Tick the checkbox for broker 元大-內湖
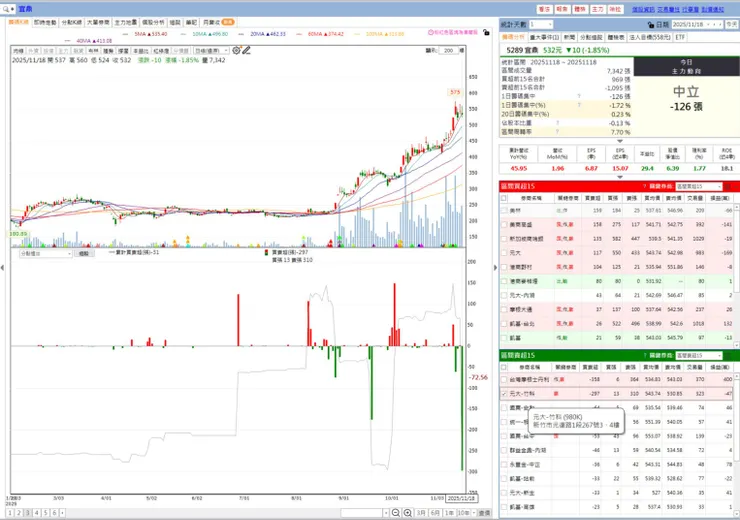The height and width of the screenshot is (520, 740). [x=504, y=295]
